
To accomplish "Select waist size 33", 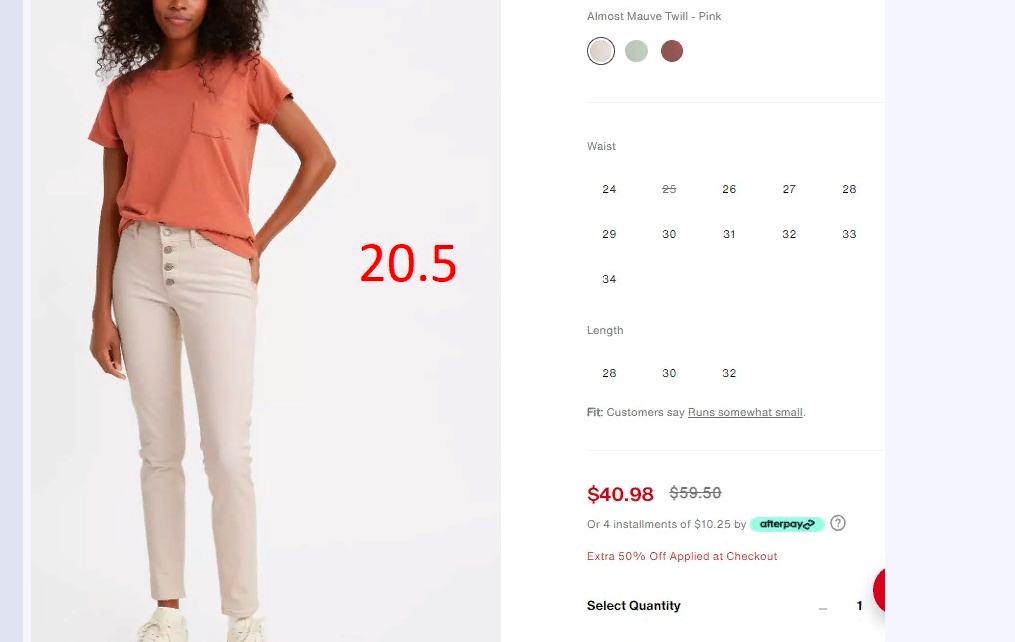I will (849, 234).
